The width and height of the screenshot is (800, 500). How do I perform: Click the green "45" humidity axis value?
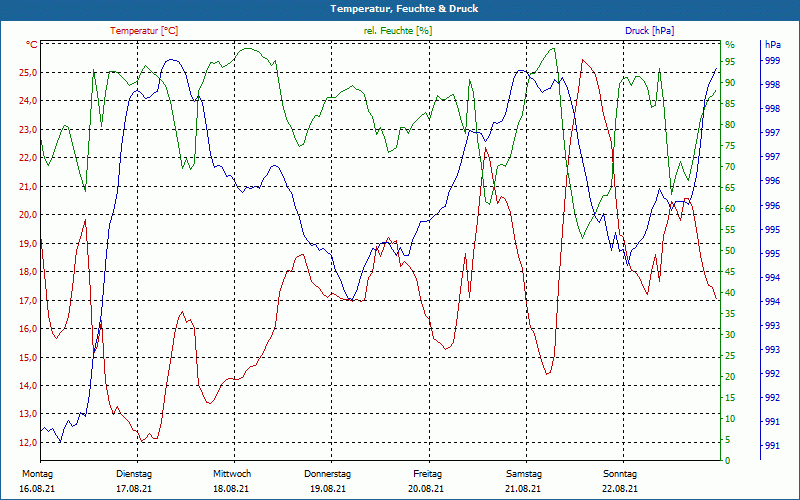pyautogui.click(x=730, y=271)
